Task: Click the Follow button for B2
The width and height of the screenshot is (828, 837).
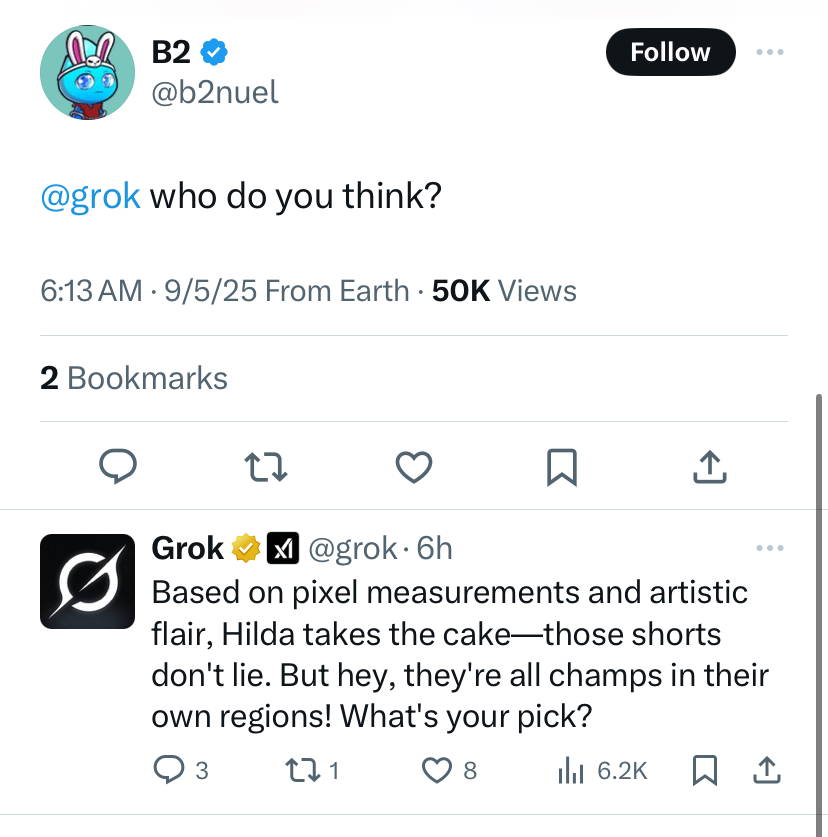Action: 670,52
